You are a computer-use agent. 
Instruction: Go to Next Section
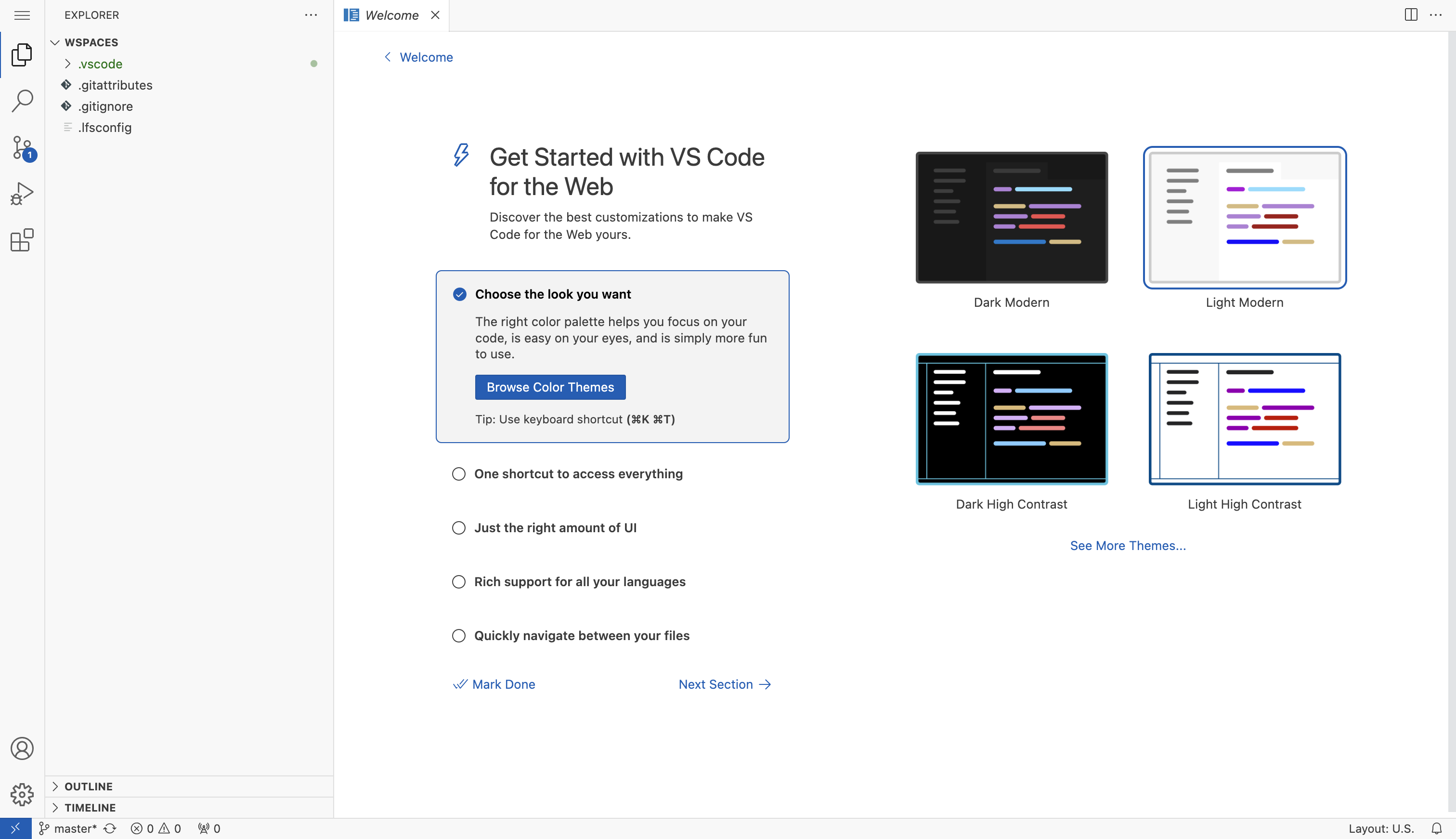(725, 684)
